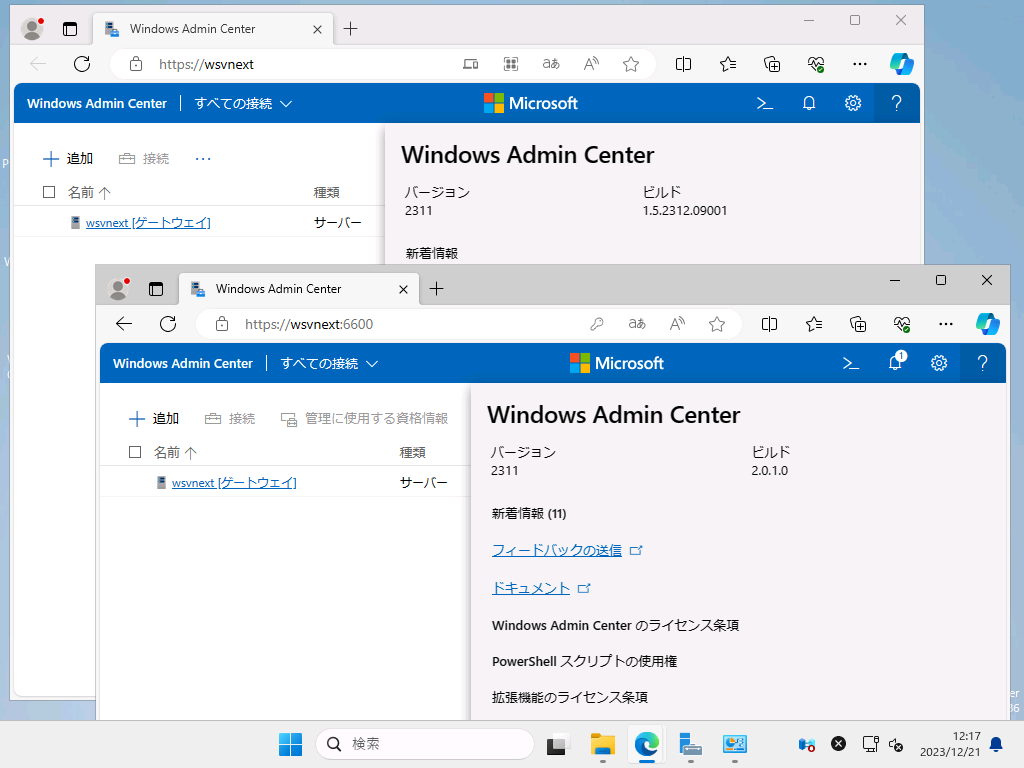Open Windows Admin Center settings gear

click(x=938, y=363)
